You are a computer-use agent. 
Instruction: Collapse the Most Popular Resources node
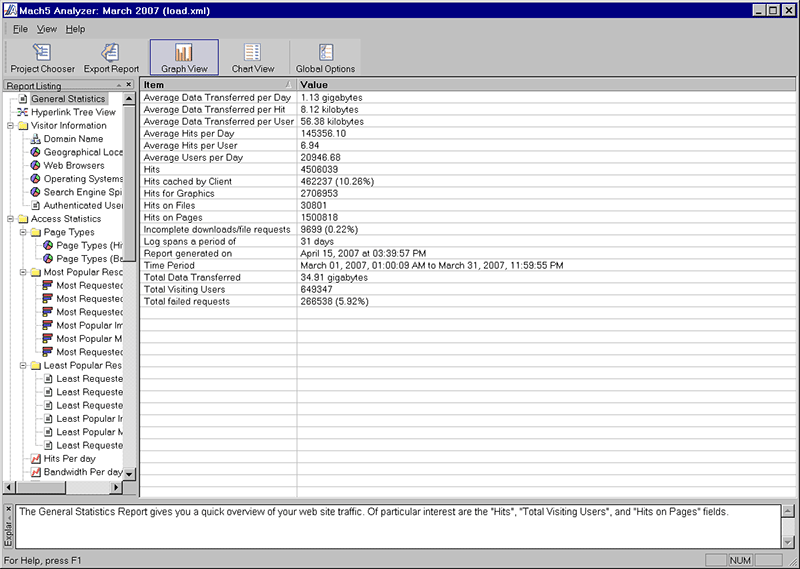point(23,272)
